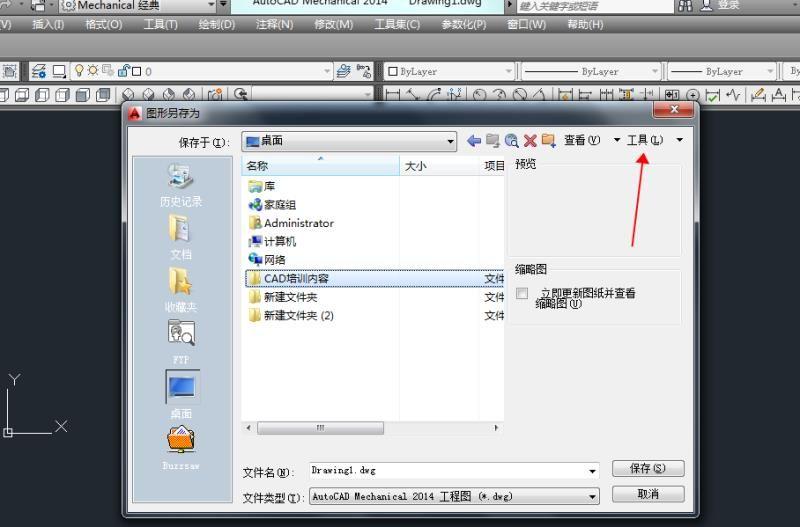800x527 pixels.
Task: Open the 帮助(H) menu
Action: (x=585, y=24)
